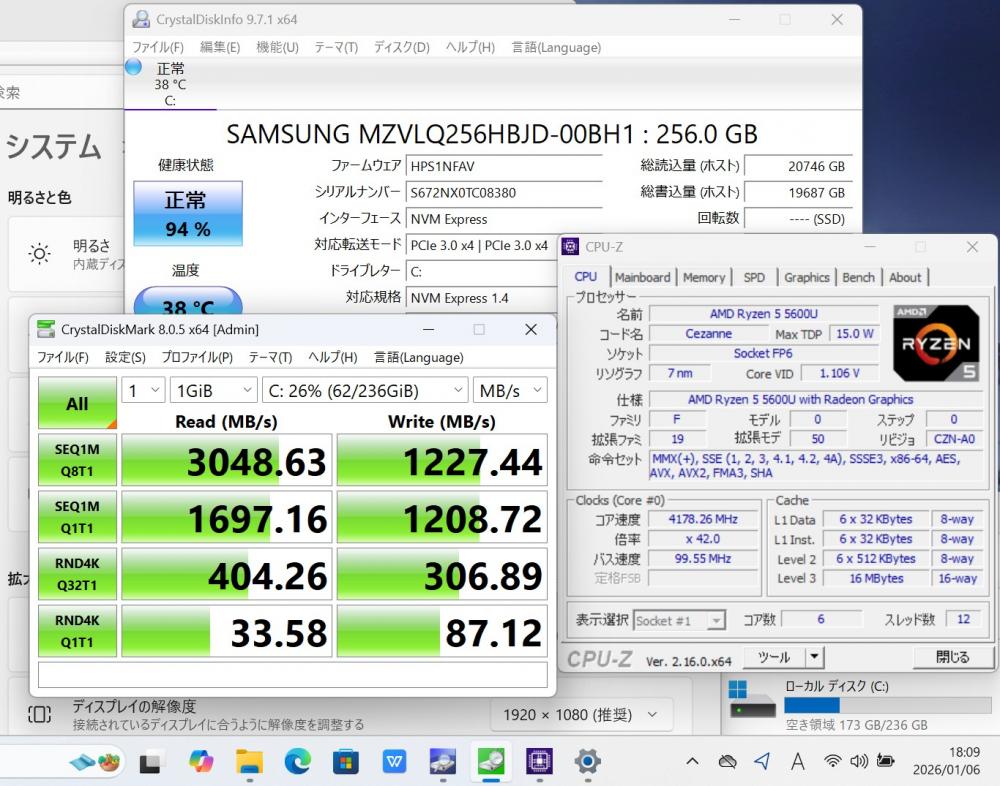Click the CrystalDiskMark taskbar icon

coord(491,762)
